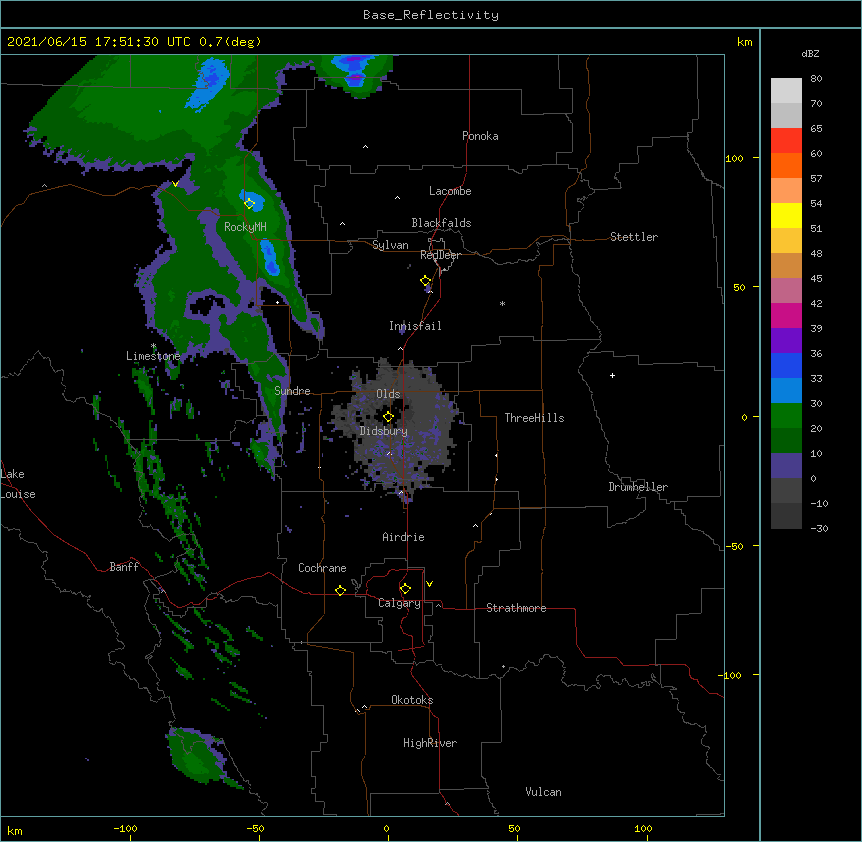Click the light blue 33 dBZ legend swatch
Image resolution: width=862 pixels, height=842 pixels.
(786, 390)
